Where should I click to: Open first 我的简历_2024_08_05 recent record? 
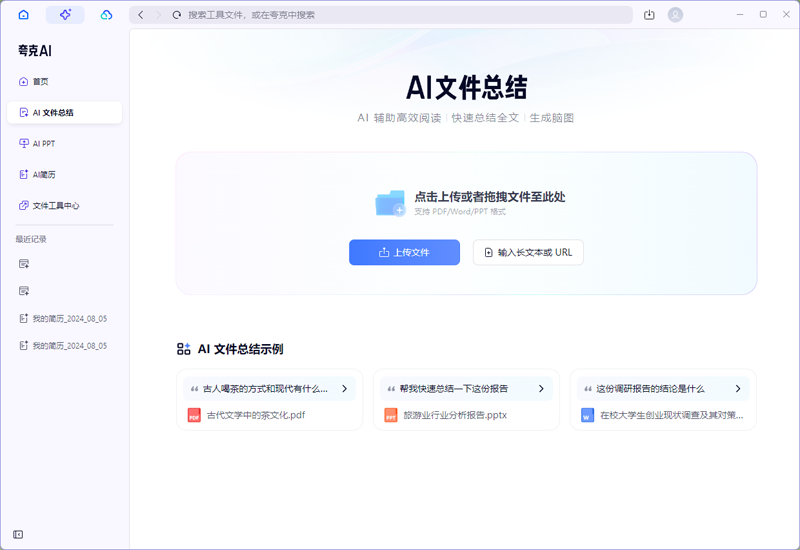coord(63,318)
